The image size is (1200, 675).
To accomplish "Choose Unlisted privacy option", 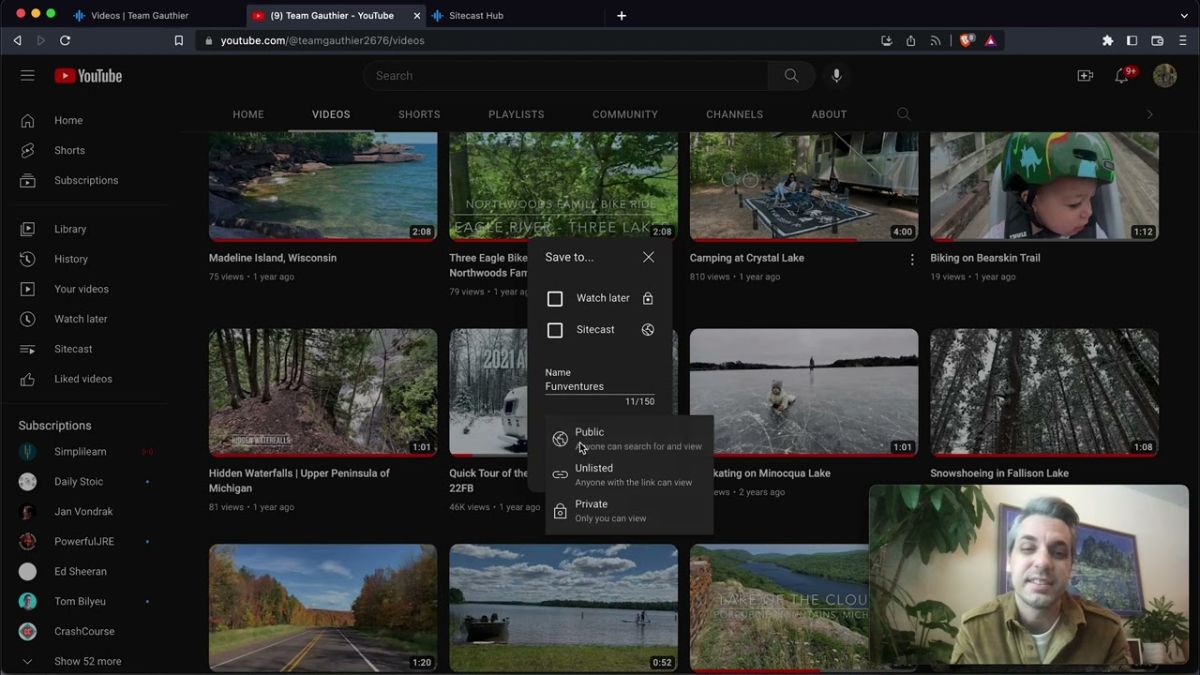I will coord(629,475).
